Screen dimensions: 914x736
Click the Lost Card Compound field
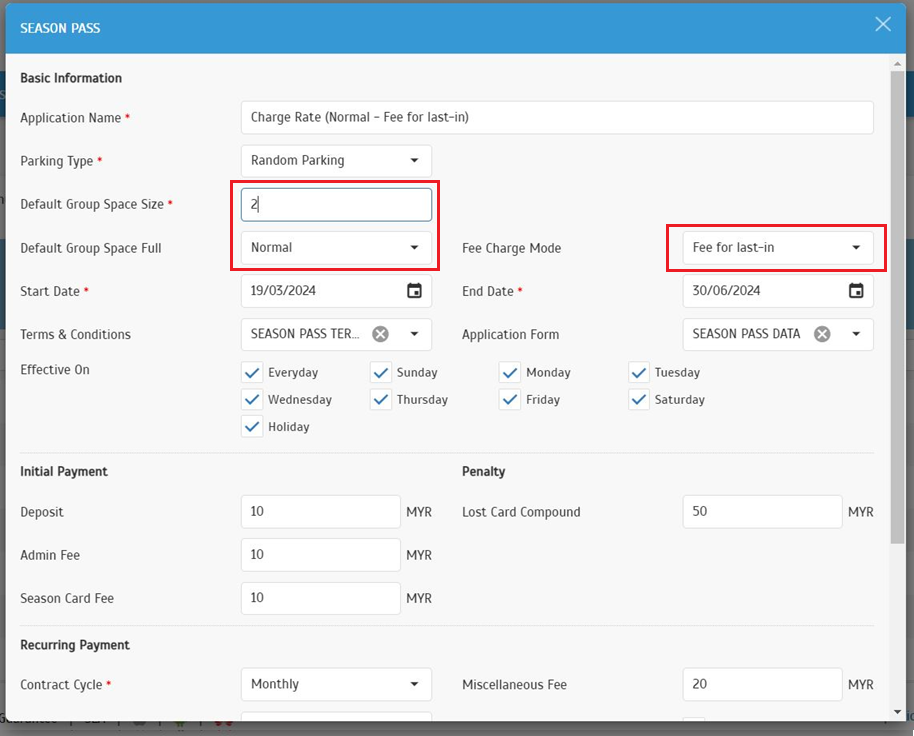tap(762, 512)
